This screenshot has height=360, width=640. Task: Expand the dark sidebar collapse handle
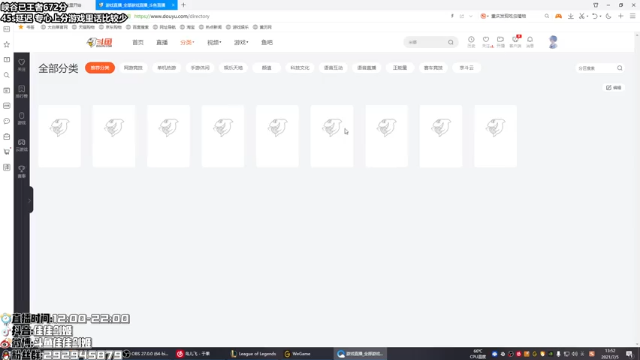pyautogui.click(x=29, y=200)
